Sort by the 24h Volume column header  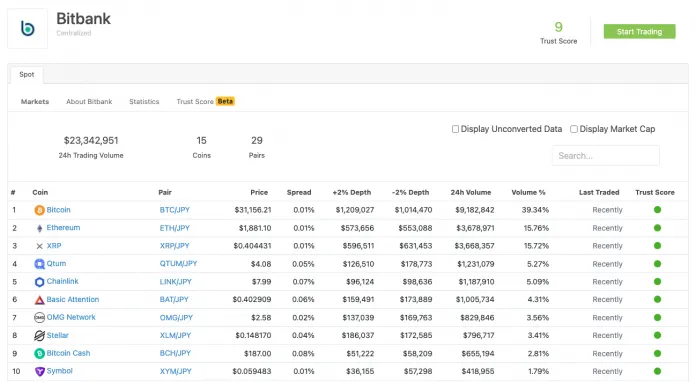(x=471, y=193)
